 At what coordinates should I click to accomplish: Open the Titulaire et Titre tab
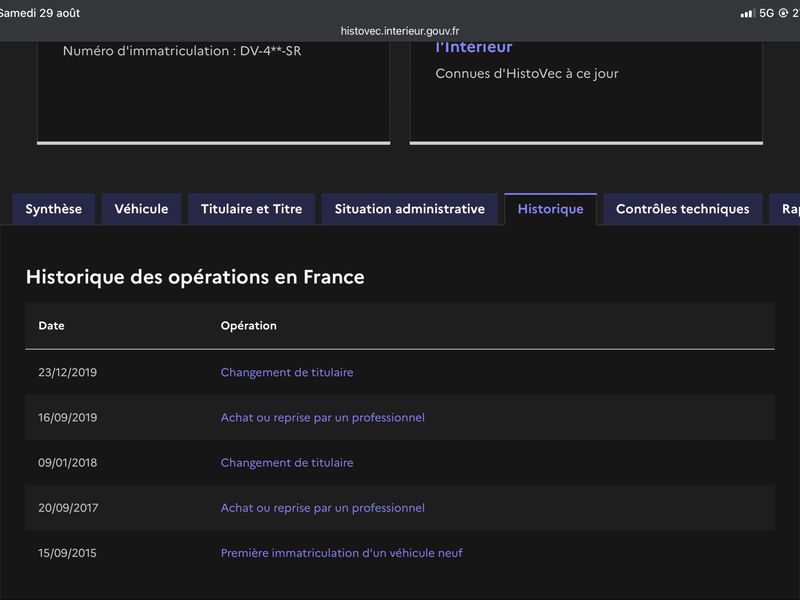click(252, 209)
